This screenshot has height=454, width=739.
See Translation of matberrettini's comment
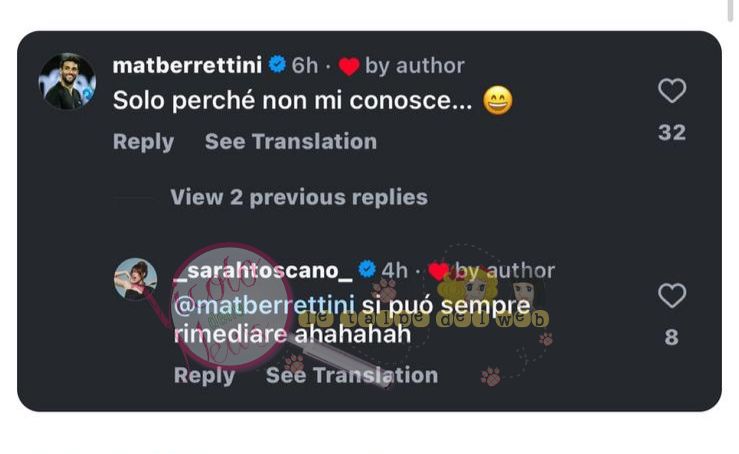pos(291,141)
